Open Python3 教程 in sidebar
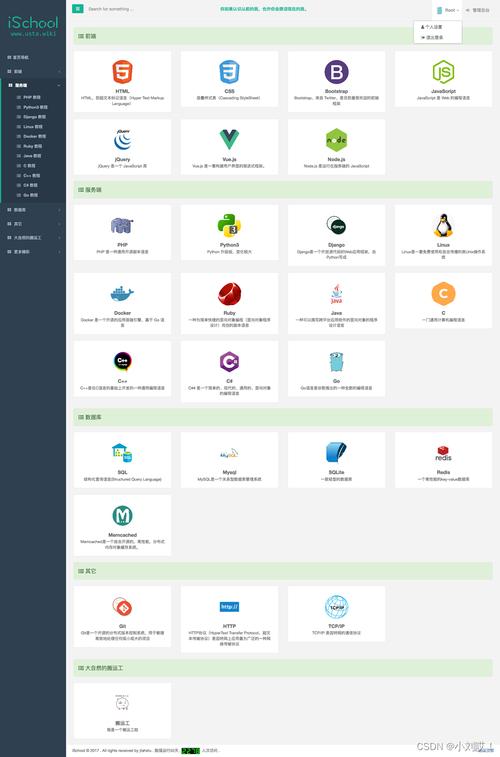500x757 pixels. pos(33,107)
